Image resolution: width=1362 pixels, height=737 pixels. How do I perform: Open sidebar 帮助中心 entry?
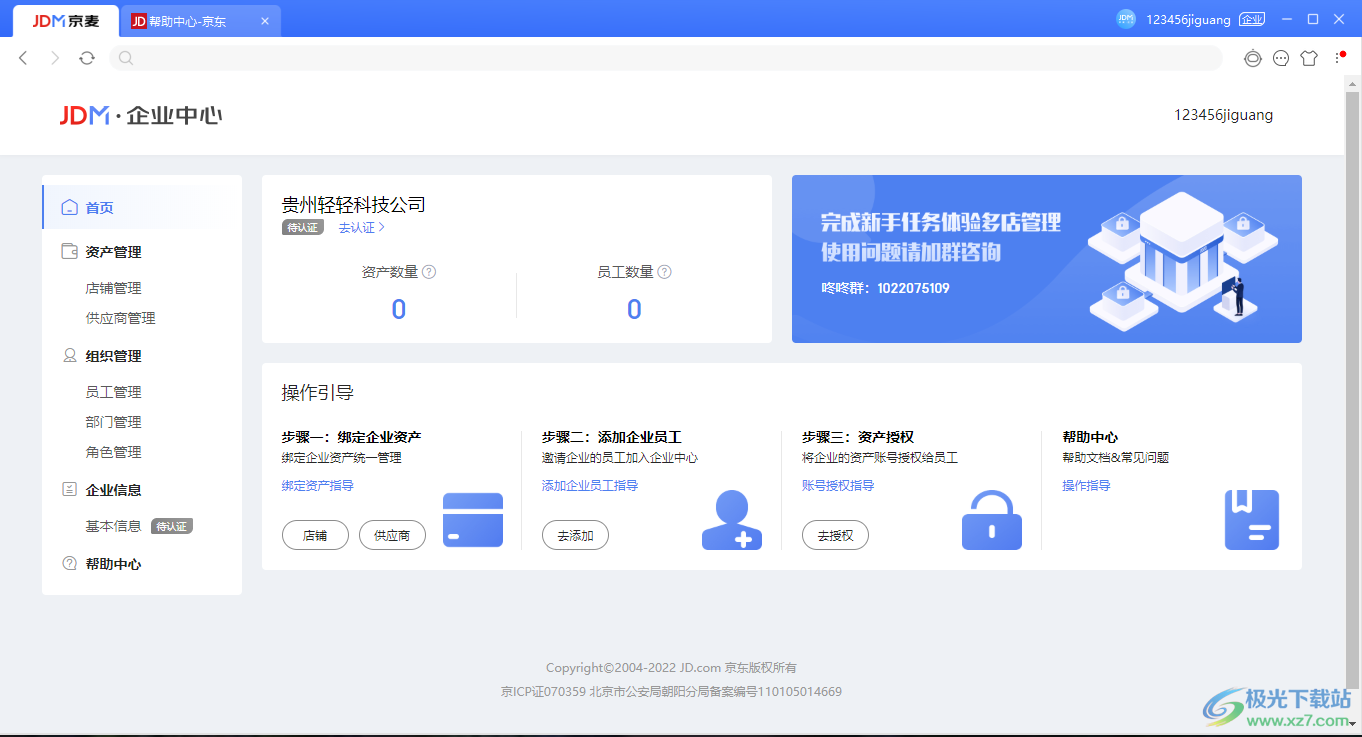click(x=114, y=564)
